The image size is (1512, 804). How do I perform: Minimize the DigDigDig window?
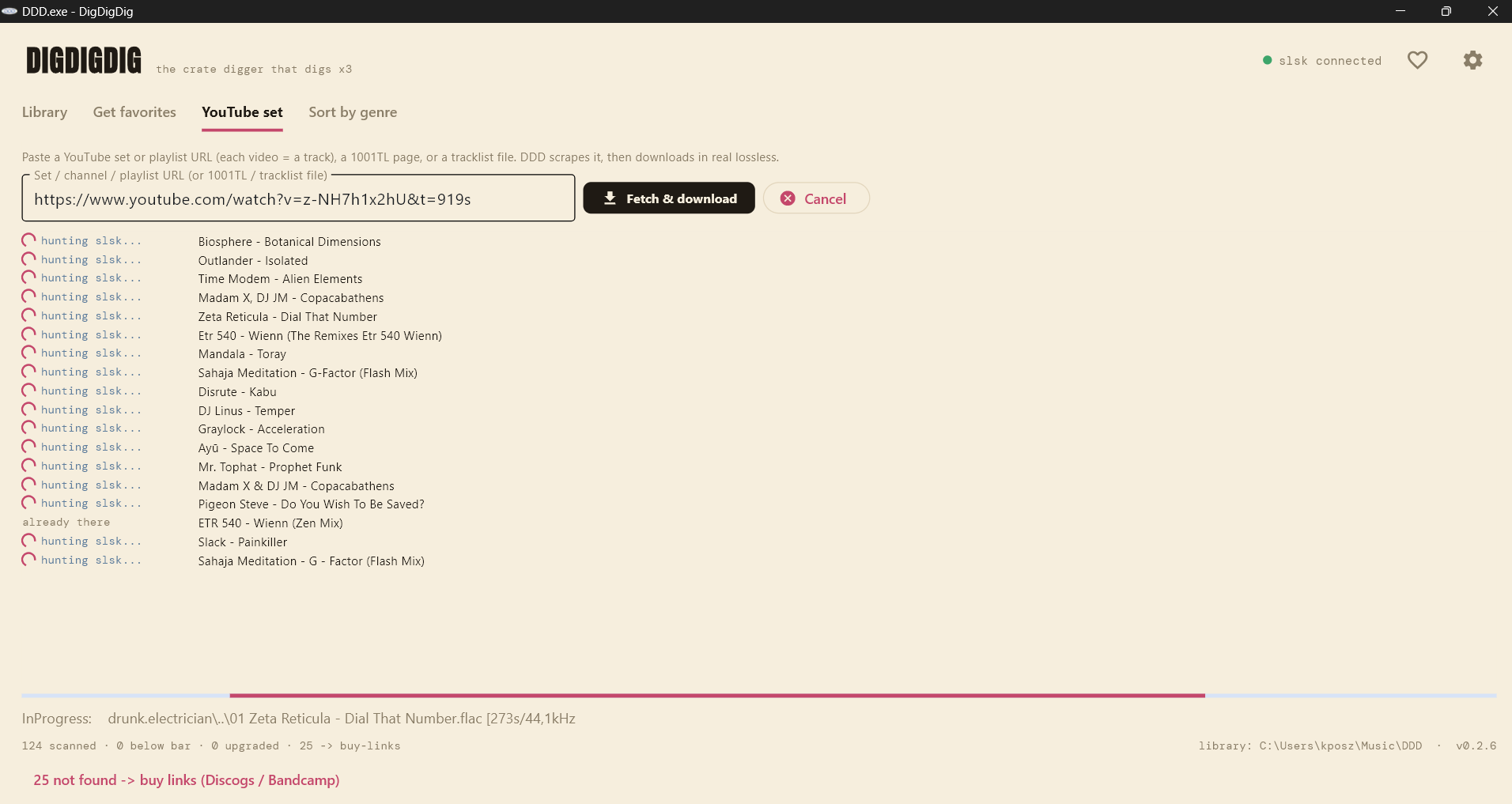[1400, 11]
